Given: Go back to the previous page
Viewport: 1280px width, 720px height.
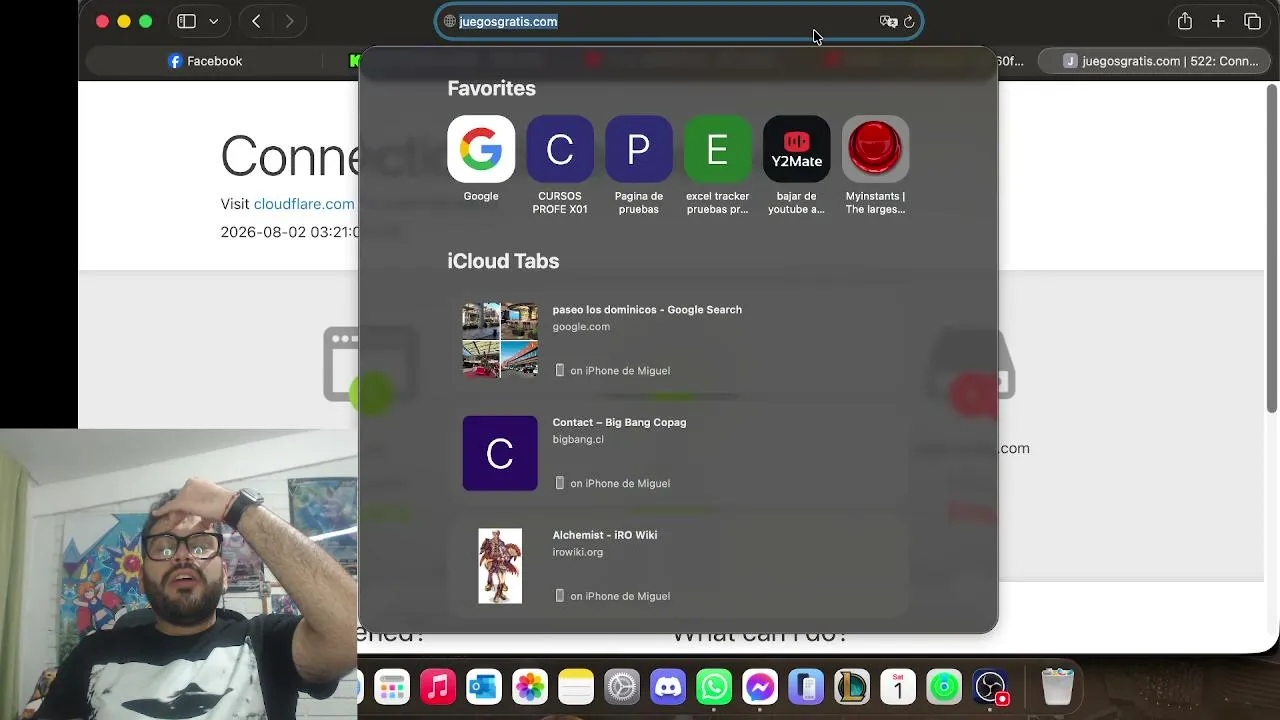Looking at the screenshot, I should click(x=256, y=21).
